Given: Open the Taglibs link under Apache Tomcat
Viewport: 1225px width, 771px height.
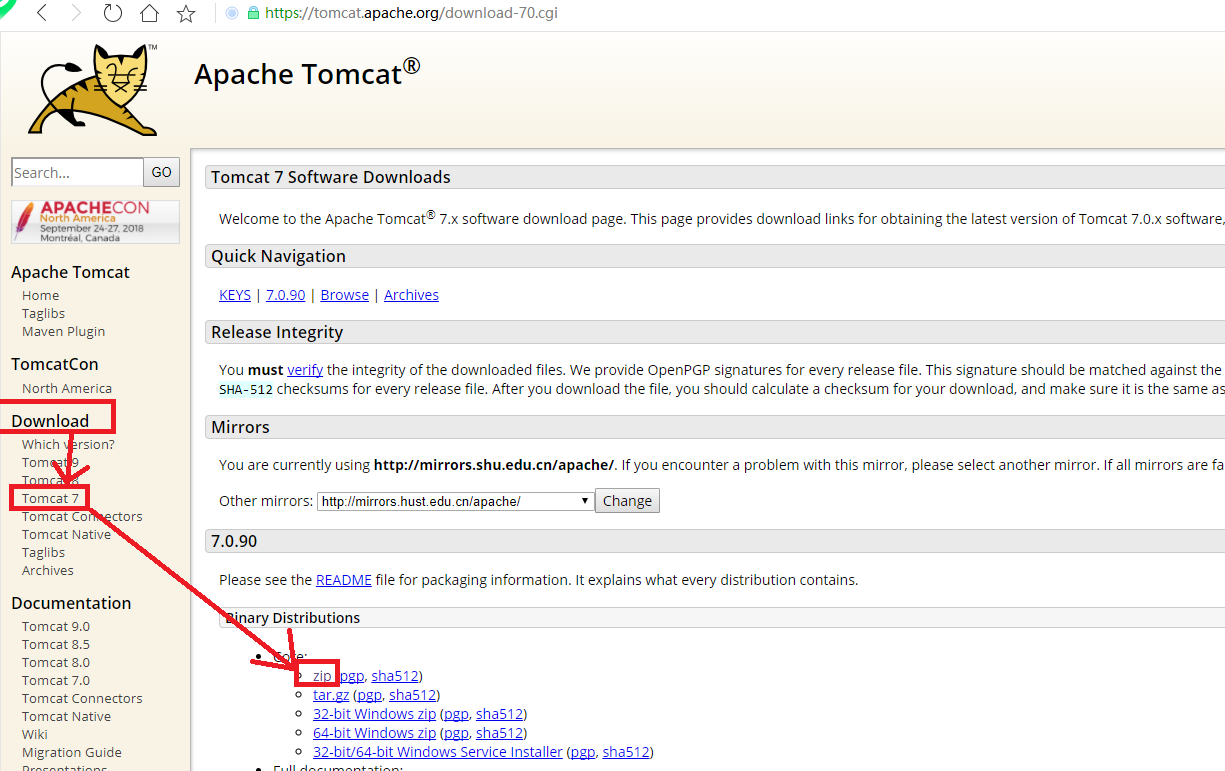Looking at the screenshot, I should 44,313.
